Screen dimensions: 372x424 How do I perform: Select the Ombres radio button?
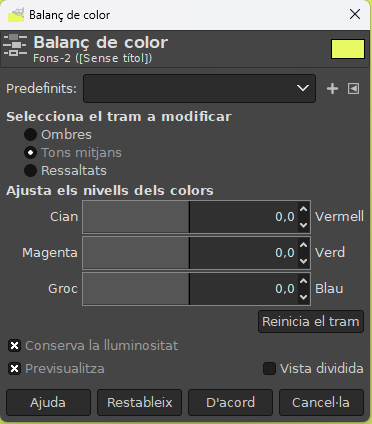[x=30, y=135]
